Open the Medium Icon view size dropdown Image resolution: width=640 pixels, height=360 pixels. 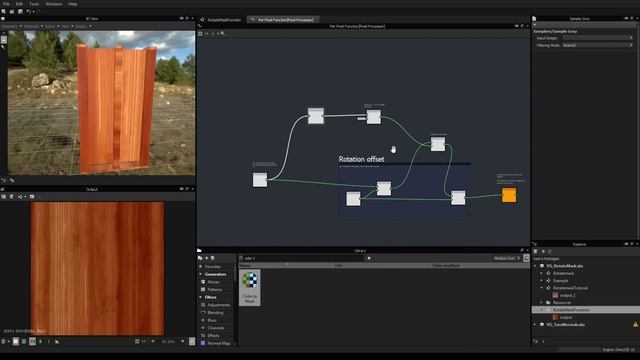click(x=507, y=258)
